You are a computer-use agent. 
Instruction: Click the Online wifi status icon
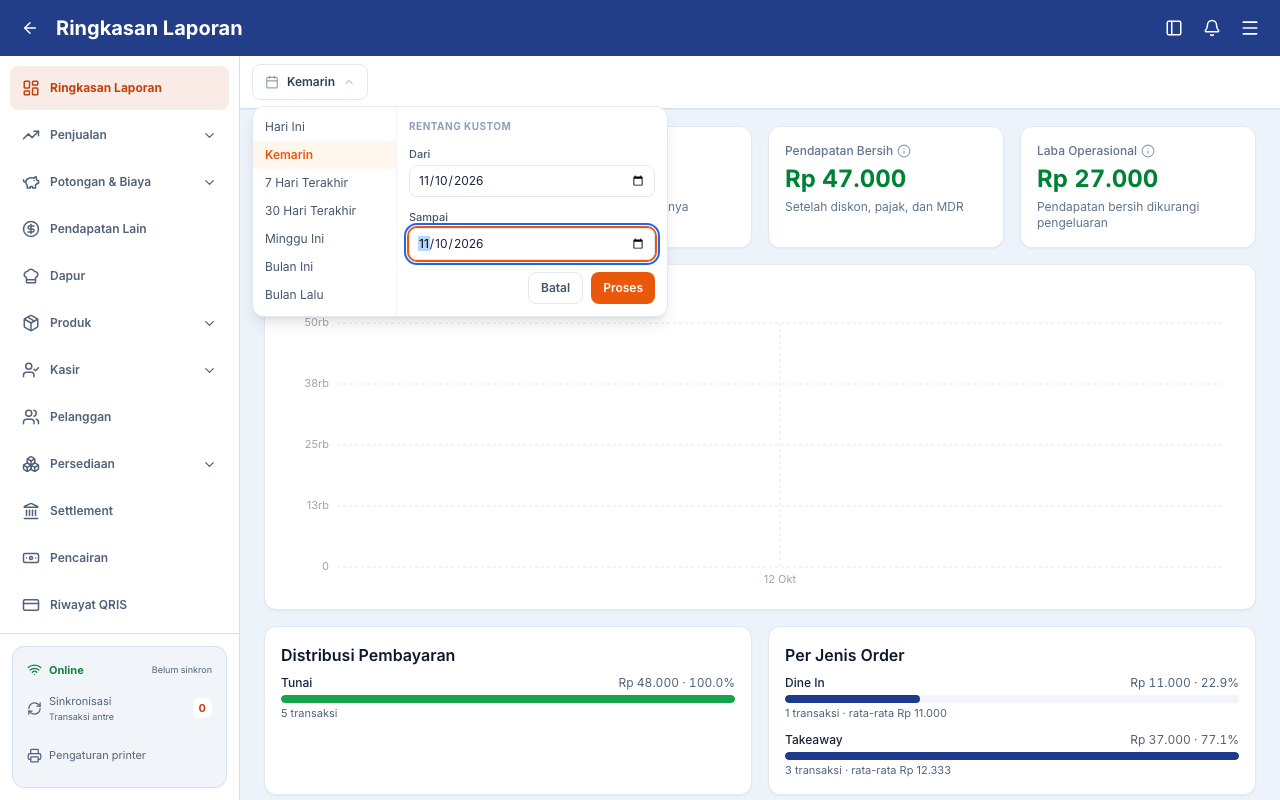[x=34, y=670]
